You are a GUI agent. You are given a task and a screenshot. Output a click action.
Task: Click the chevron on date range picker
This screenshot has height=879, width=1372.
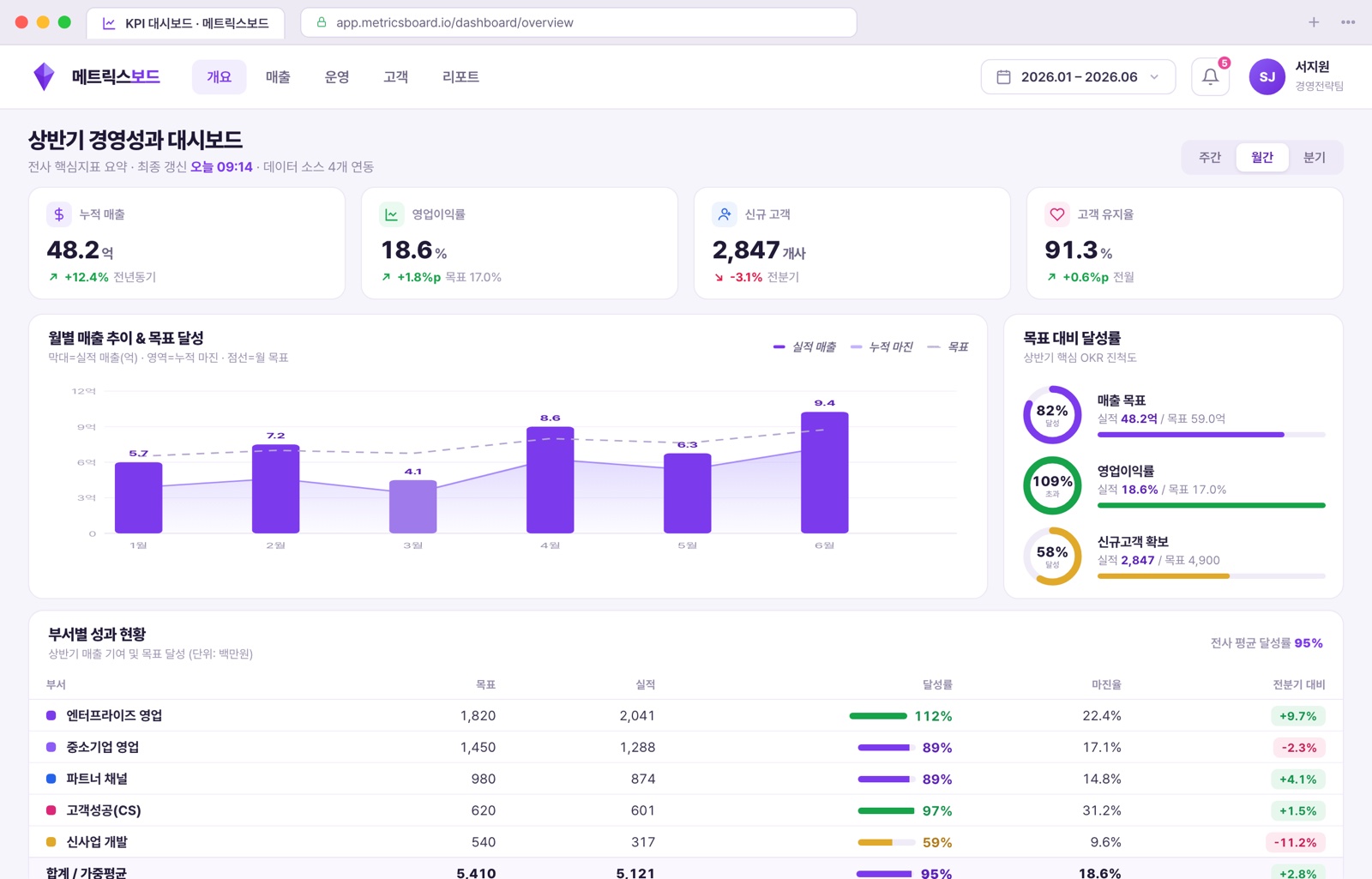point(1154,77)
